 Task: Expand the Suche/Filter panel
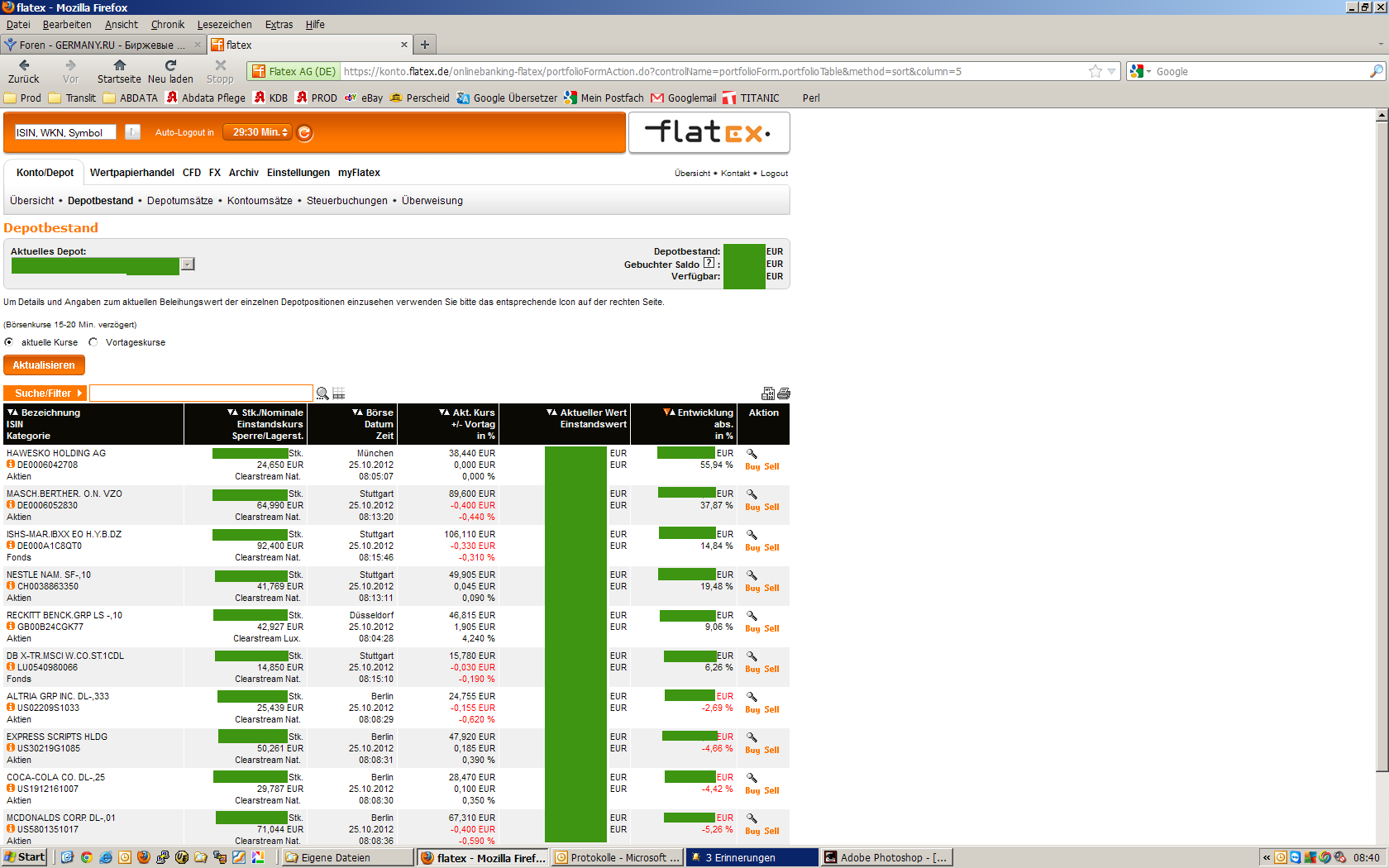[45, 393]
